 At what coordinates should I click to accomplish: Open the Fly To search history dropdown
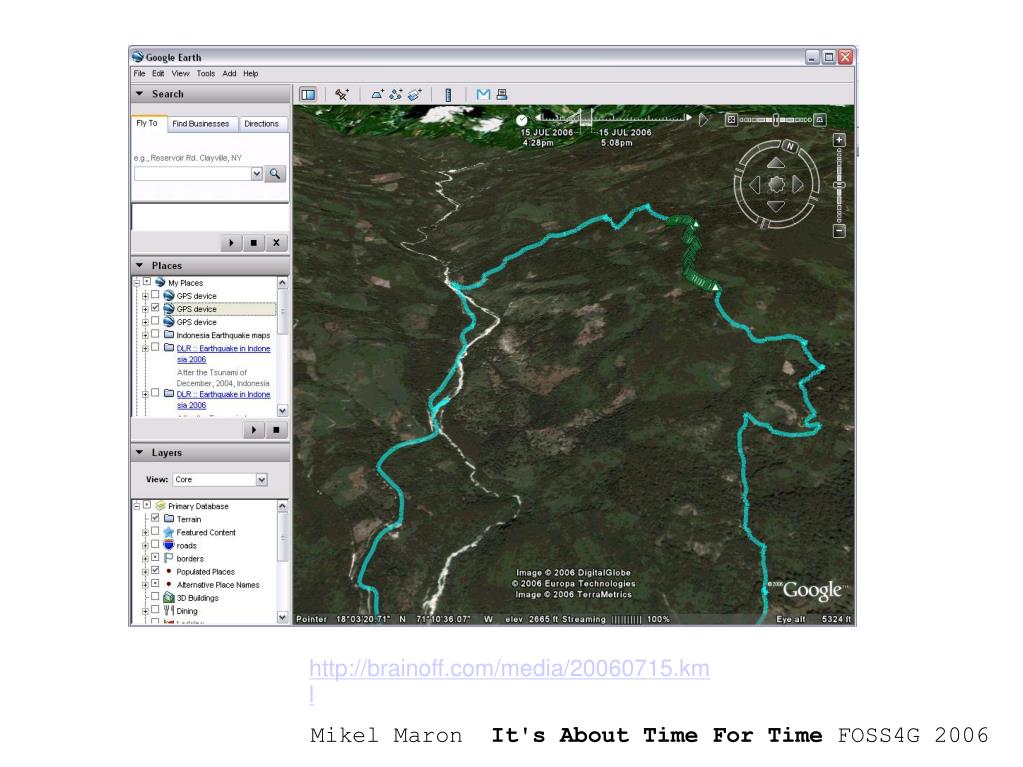coord(256,173)
